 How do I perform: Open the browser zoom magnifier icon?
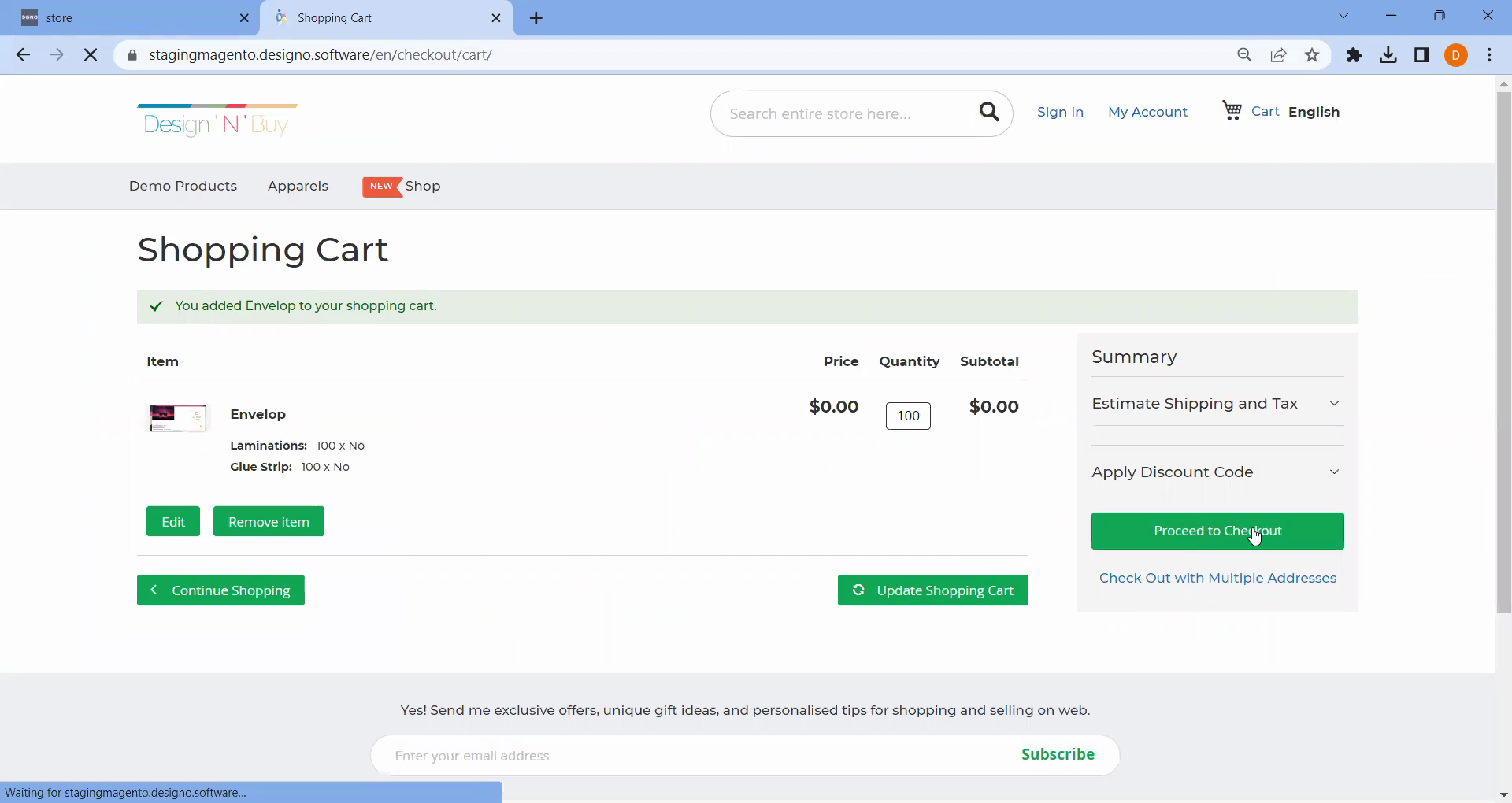1244,55
